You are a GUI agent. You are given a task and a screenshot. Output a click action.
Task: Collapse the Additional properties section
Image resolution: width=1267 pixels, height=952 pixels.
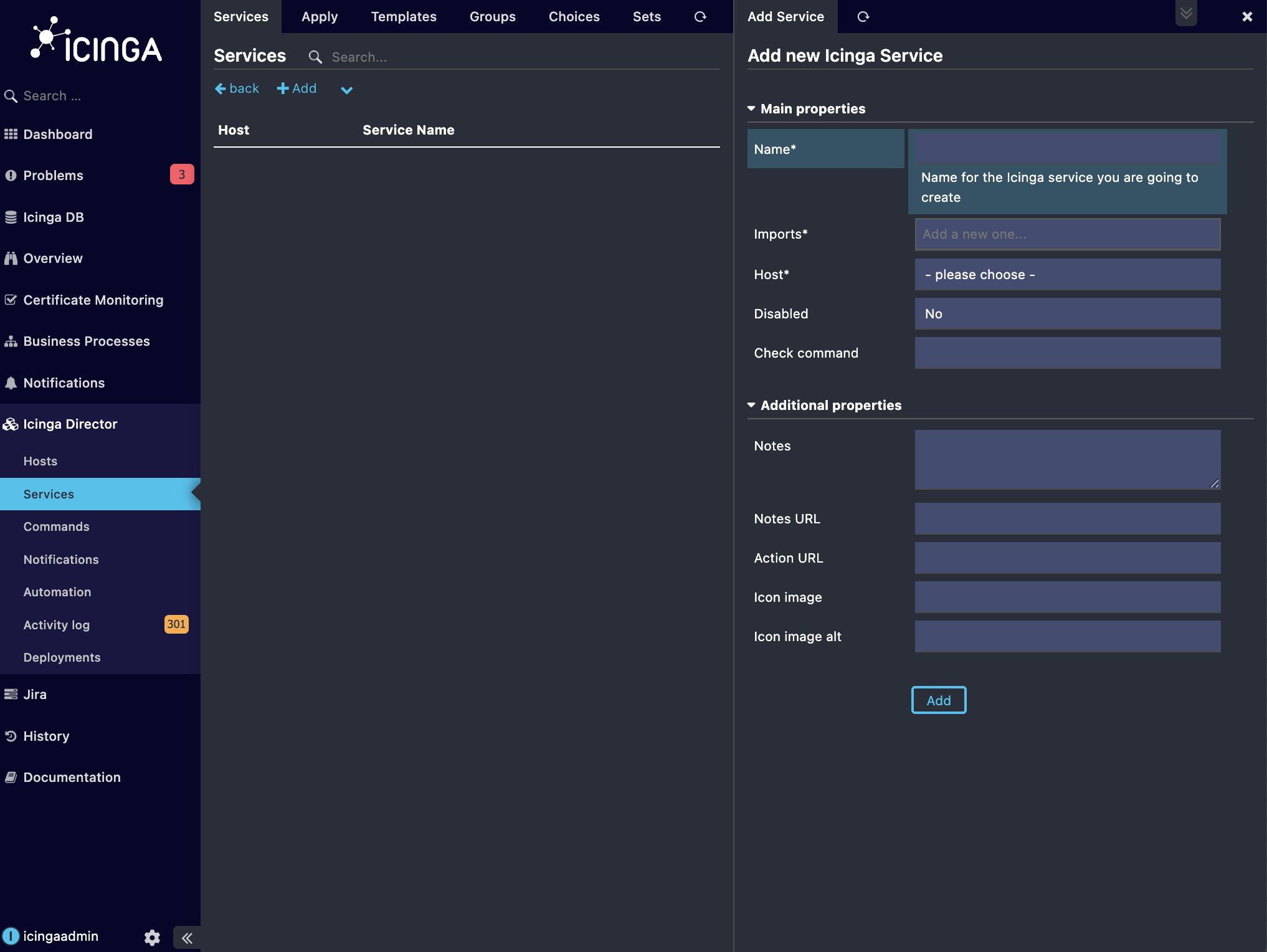coord(825,406)
